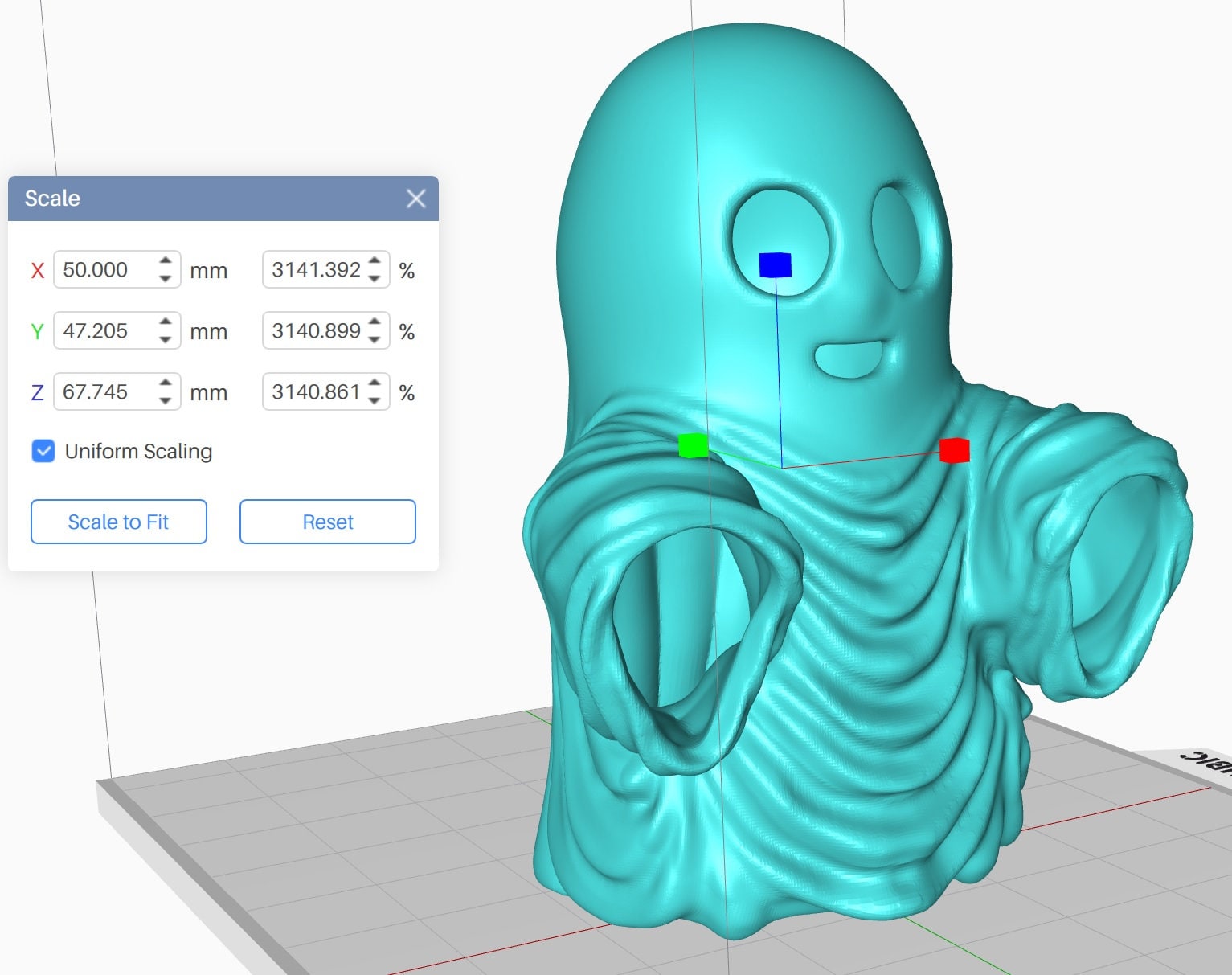
Task: Click the Uniform Scaling label text
Action: (x=138, y=451)
